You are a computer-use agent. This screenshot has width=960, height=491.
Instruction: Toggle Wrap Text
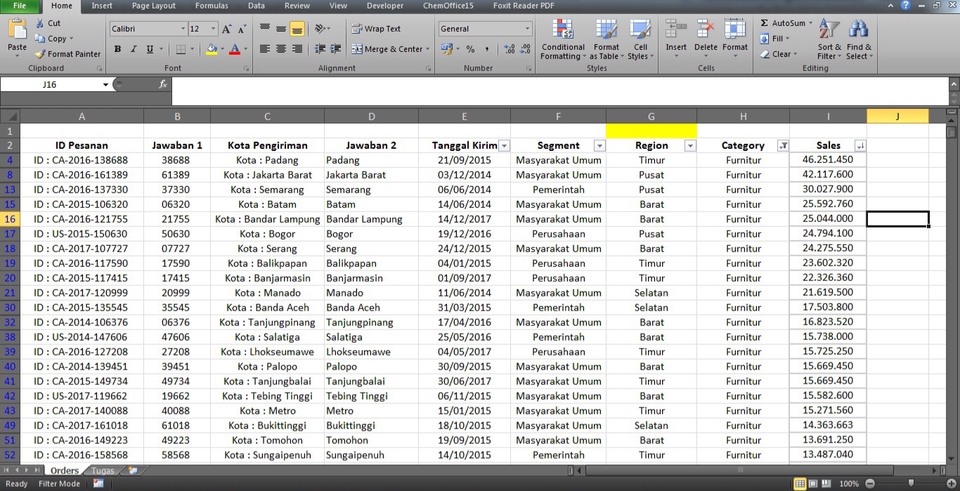(377, 29)
